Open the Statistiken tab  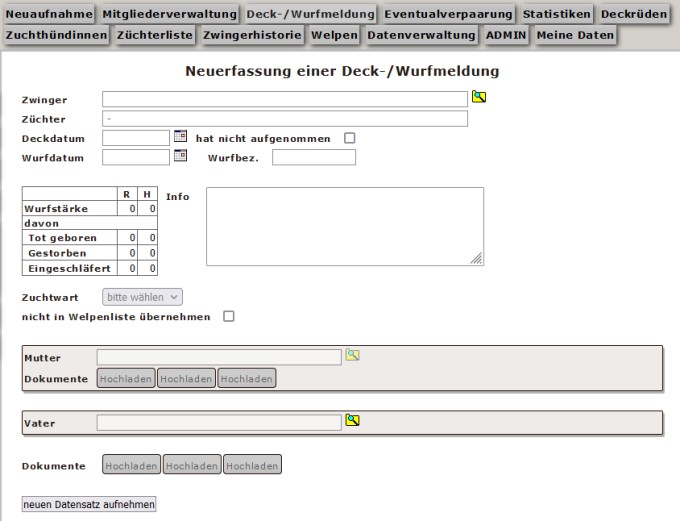click(x=557, y=14)
